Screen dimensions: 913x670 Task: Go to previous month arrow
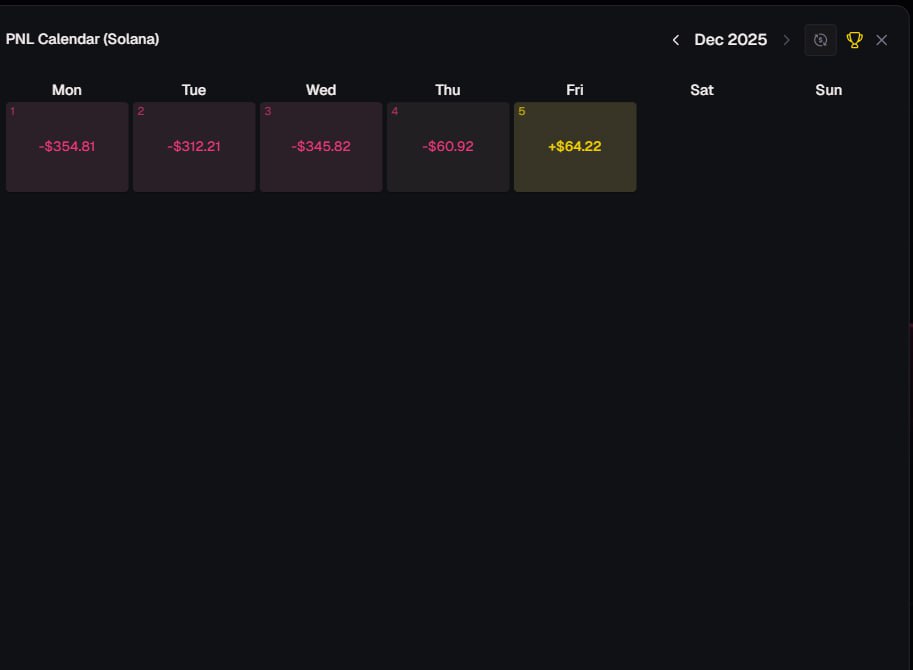click(675, 40)
